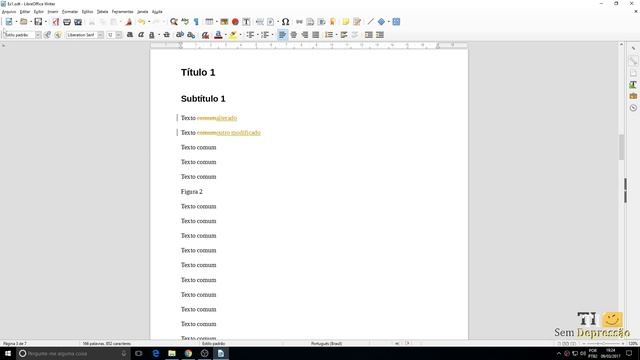Open the font size dropdown
Screen dimensions: 640x360
[118, 35]
